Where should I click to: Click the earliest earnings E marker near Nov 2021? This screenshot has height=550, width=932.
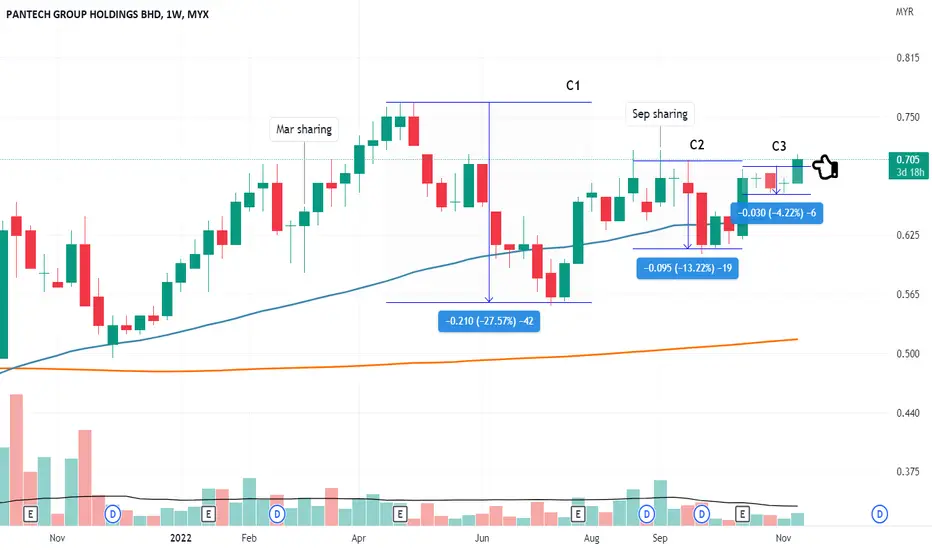[30, 514]
